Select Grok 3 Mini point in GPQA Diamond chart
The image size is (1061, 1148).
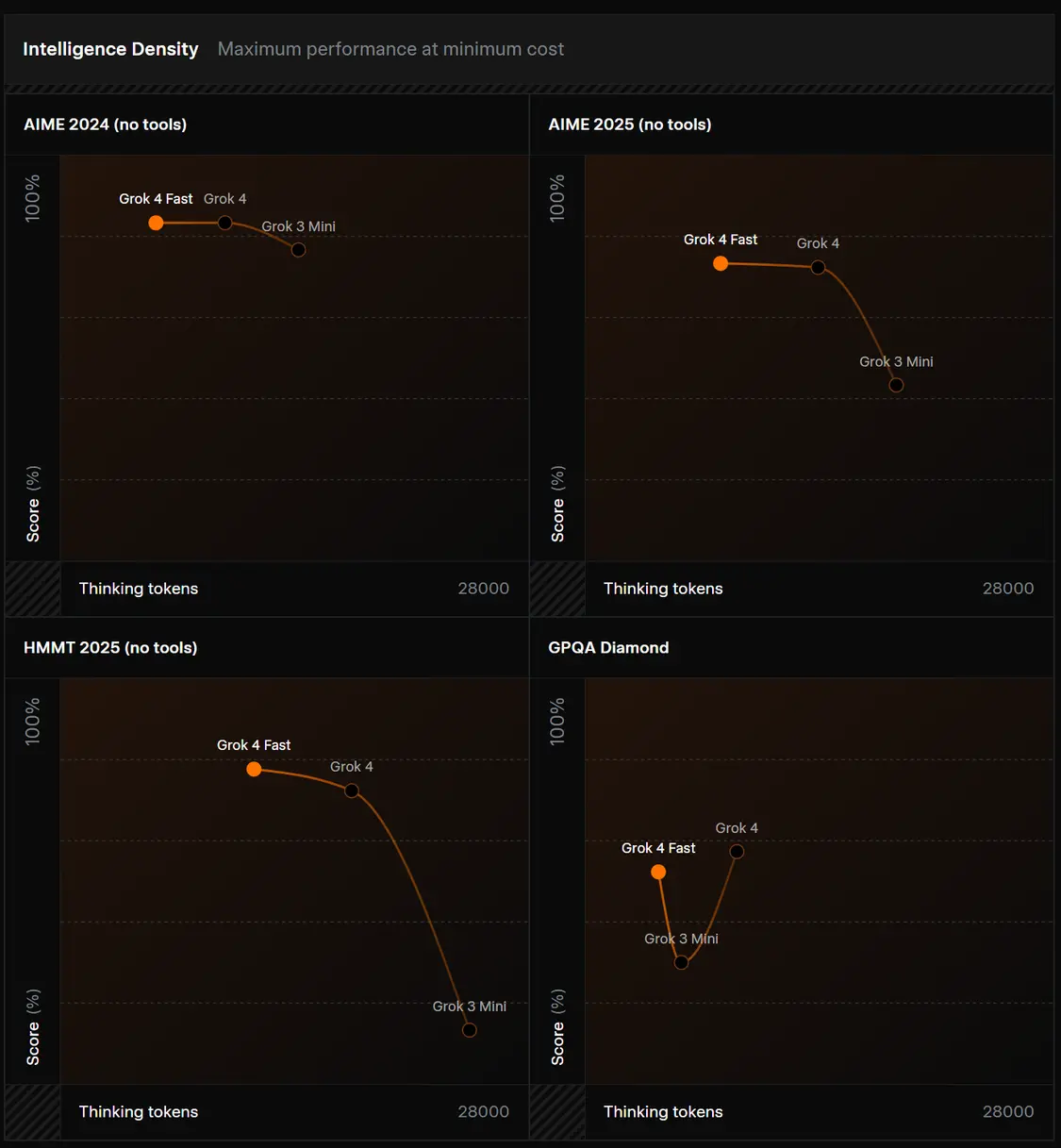tap(681, 962)
